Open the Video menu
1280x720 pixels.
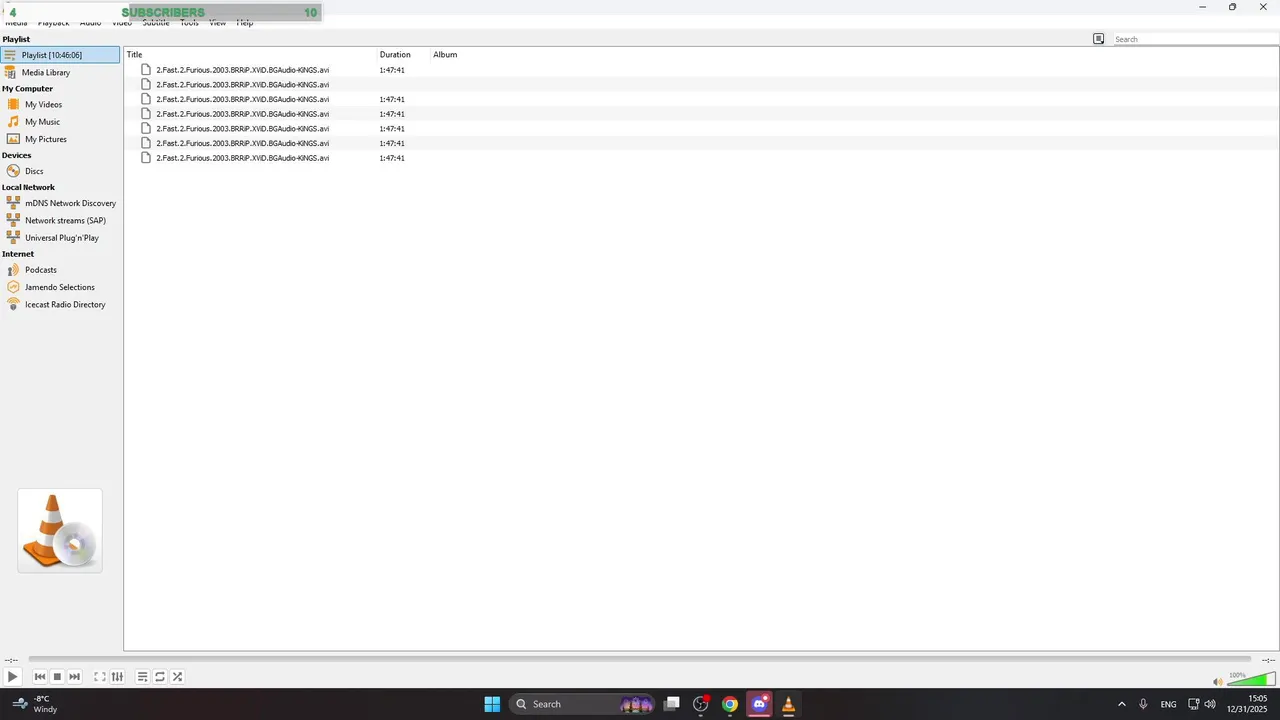pyautogui.click(x=121, y=23)
